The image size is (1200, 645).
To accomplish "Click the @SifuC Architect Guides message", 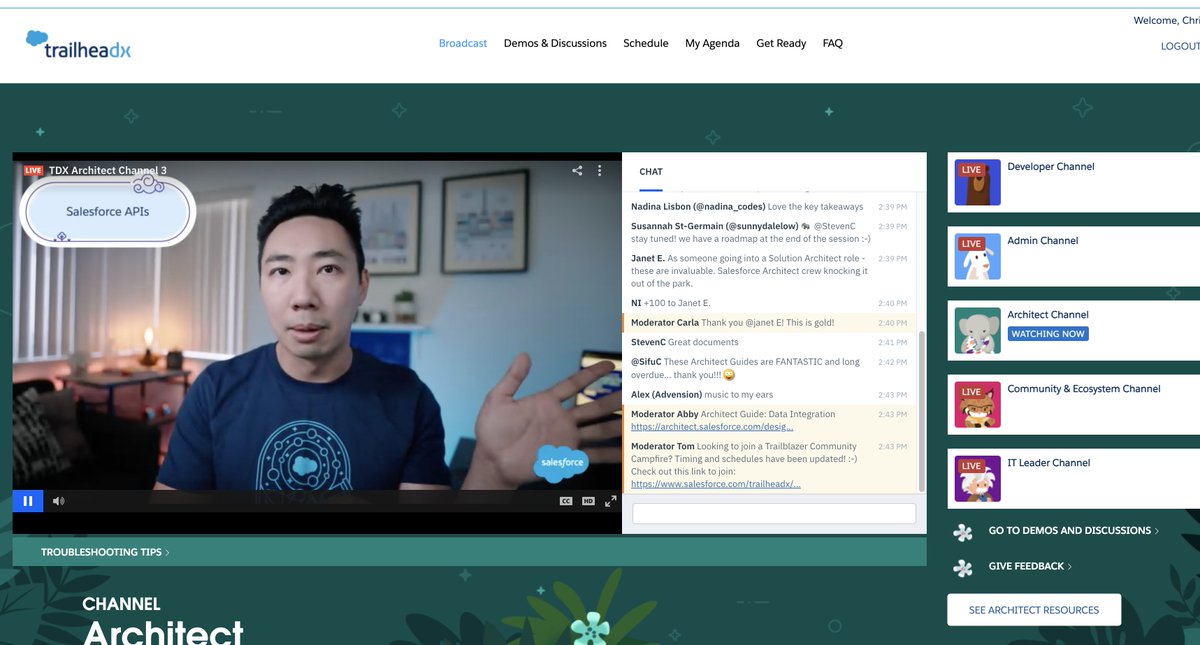I will [x=768, y=368].
